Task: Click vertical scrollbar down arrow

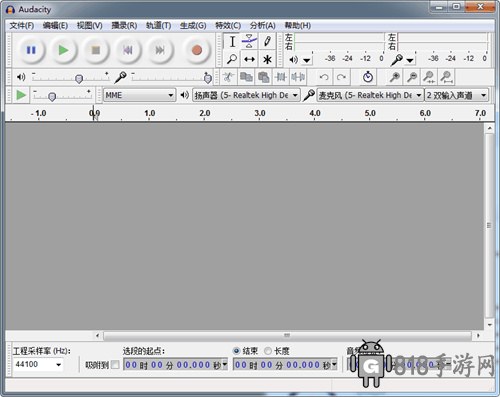Action: (489, 325)
